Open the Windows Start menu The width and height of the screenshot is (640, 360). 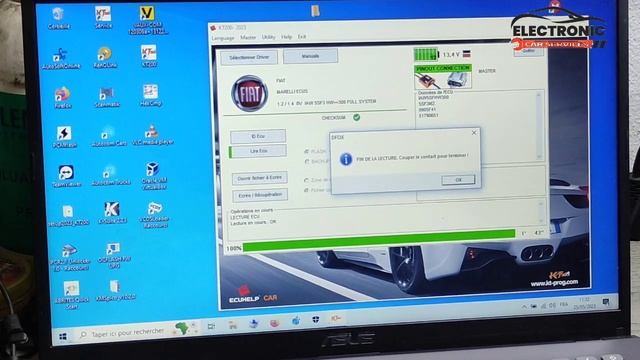click(63, 337)
